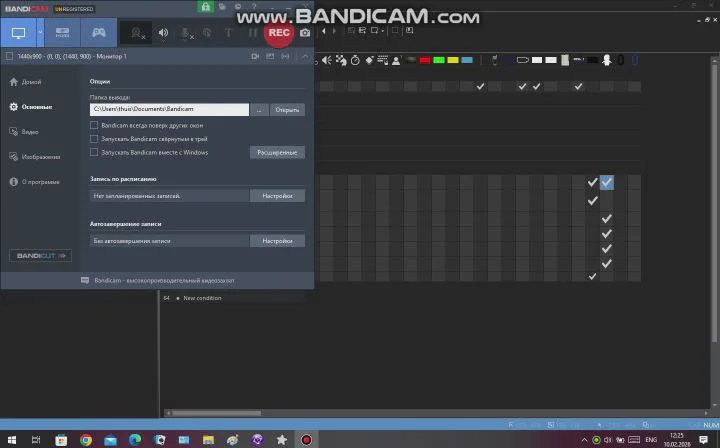The image size is (720, 448).
Task: Open the help question mark icon
Action: [254, 6]
